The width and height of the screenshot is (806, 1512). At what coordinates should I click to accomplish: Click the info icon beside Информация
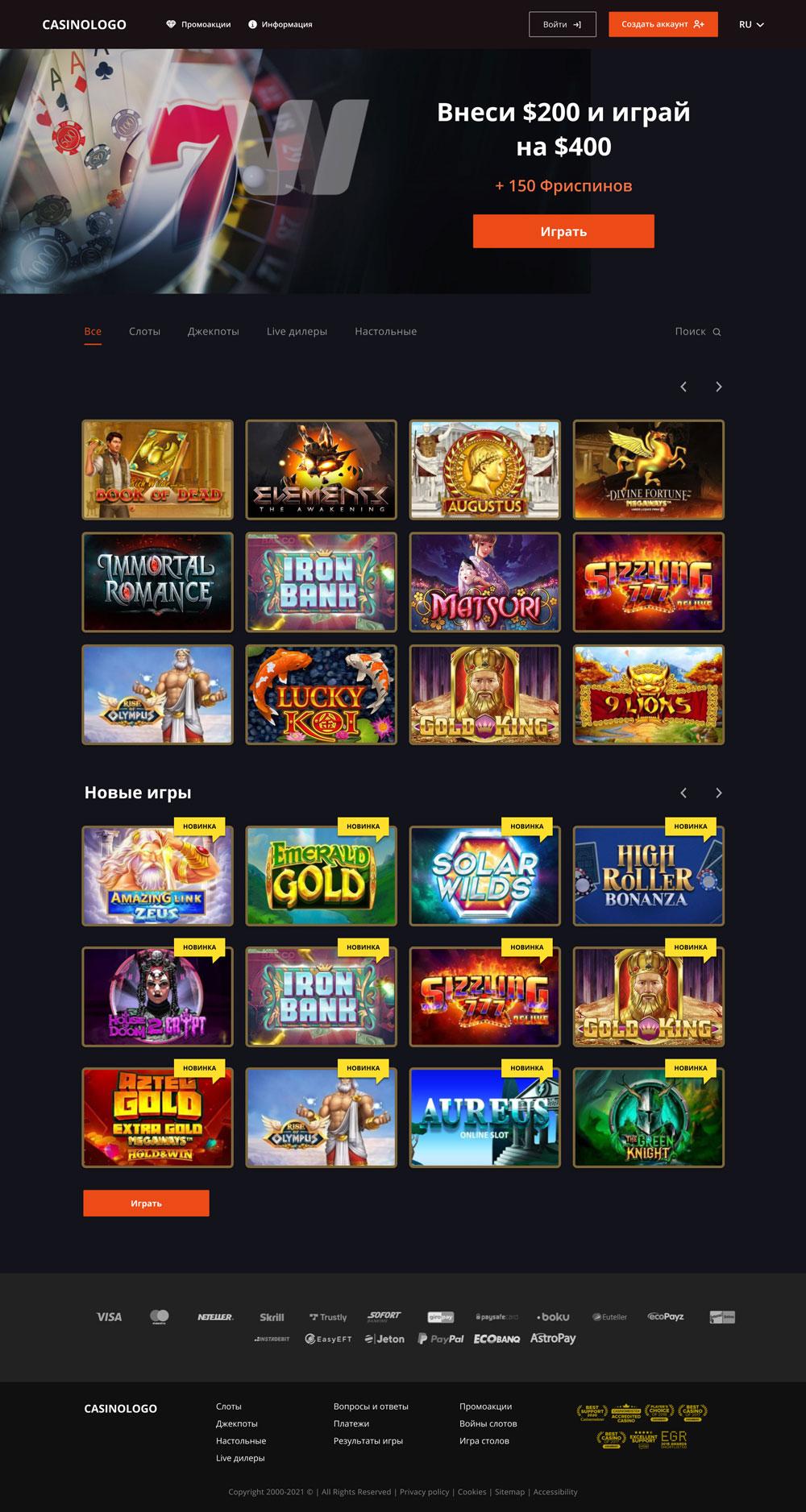click(x=252, y=25)
